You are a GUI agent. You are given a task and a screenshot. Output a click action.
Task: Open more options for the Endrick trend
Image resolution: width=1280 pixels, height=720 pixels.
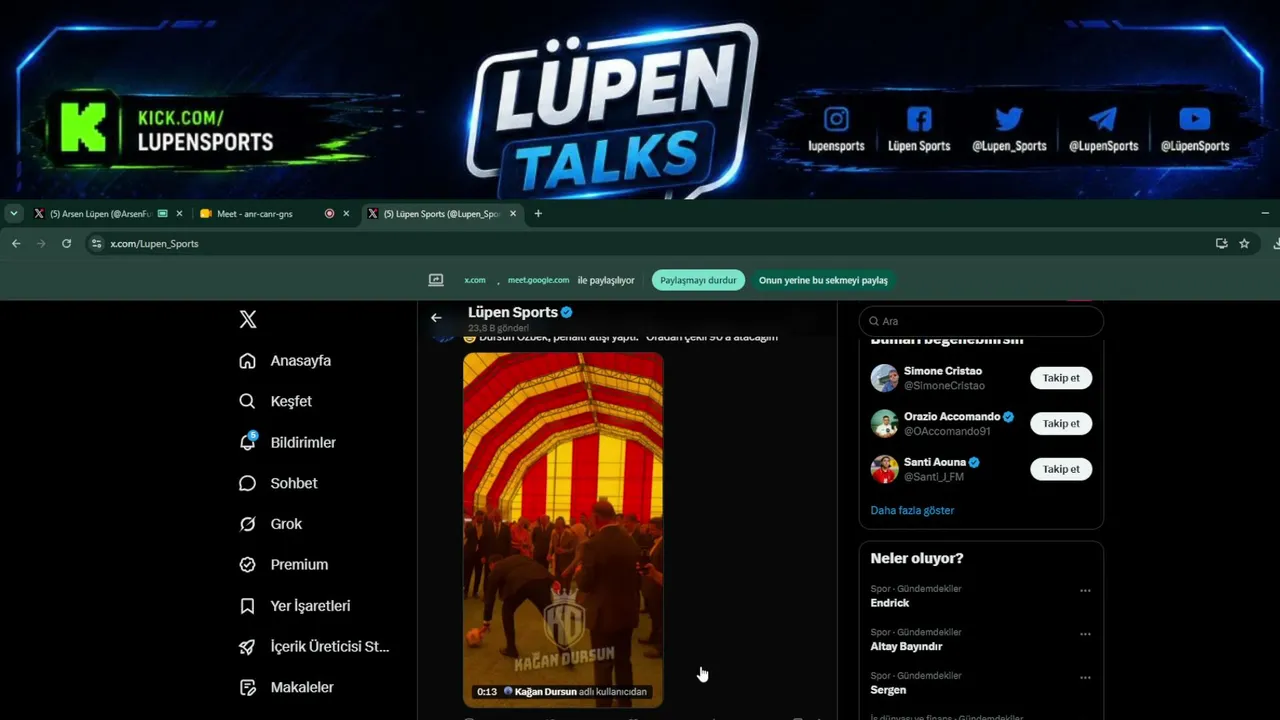(x=1085, y=591)
